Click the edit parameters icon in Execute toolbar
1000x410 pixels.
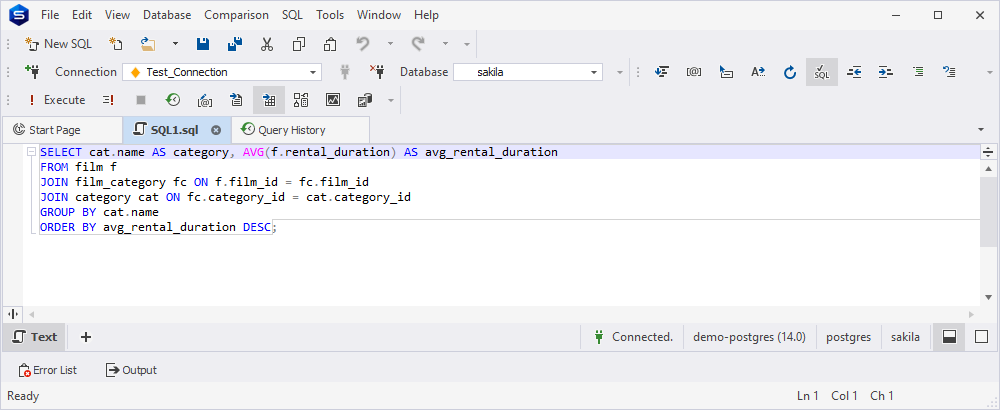click(205, 100)
